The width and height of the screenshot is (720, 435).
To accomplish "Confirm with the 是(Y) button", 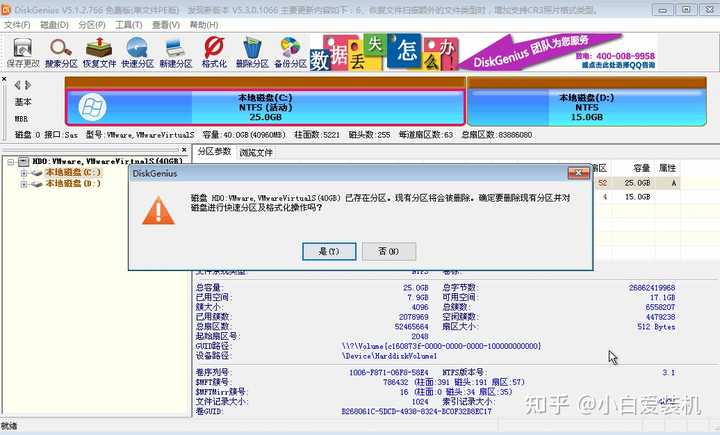I will (329, 251).
